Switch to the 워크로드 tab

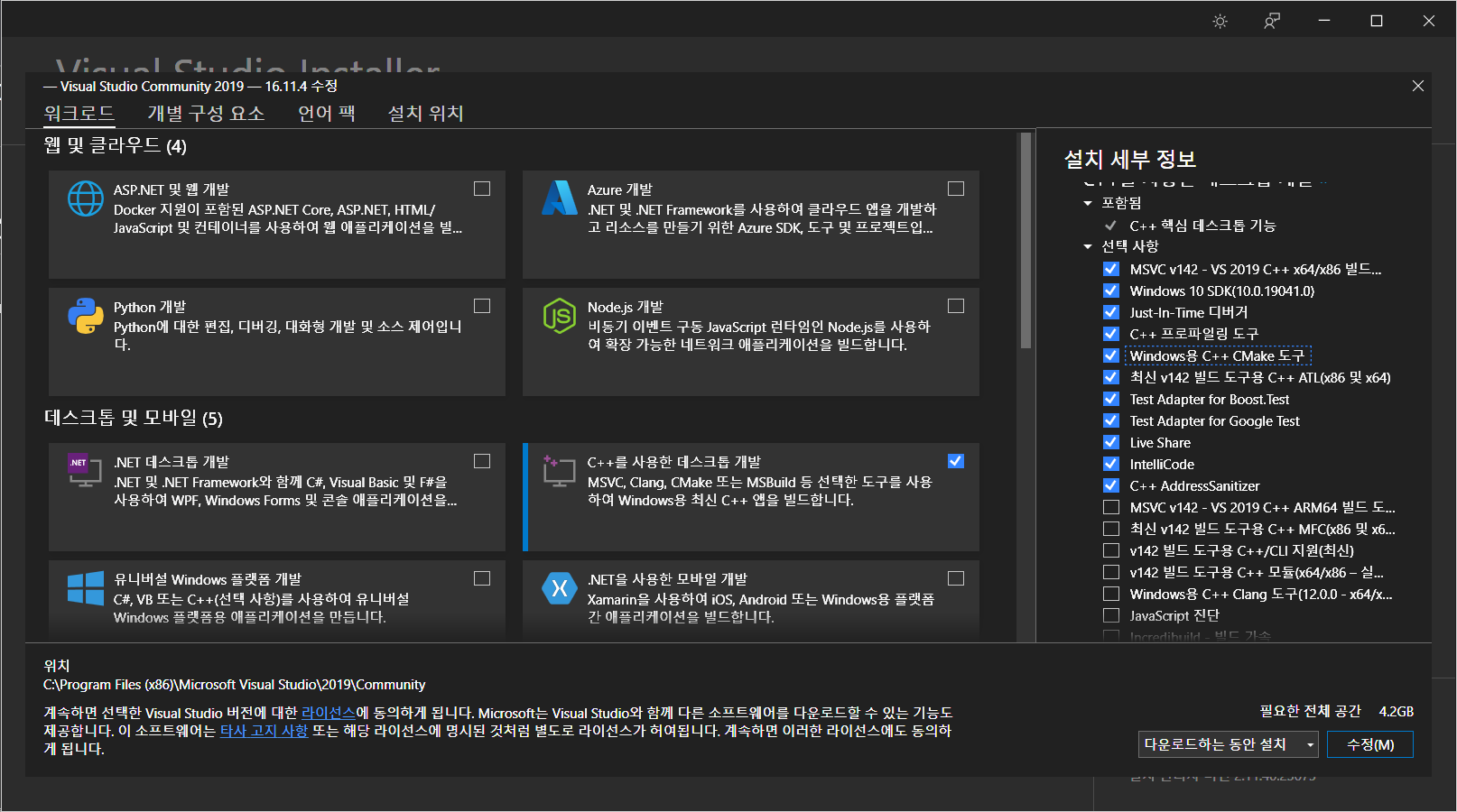(x=79, y=114)
